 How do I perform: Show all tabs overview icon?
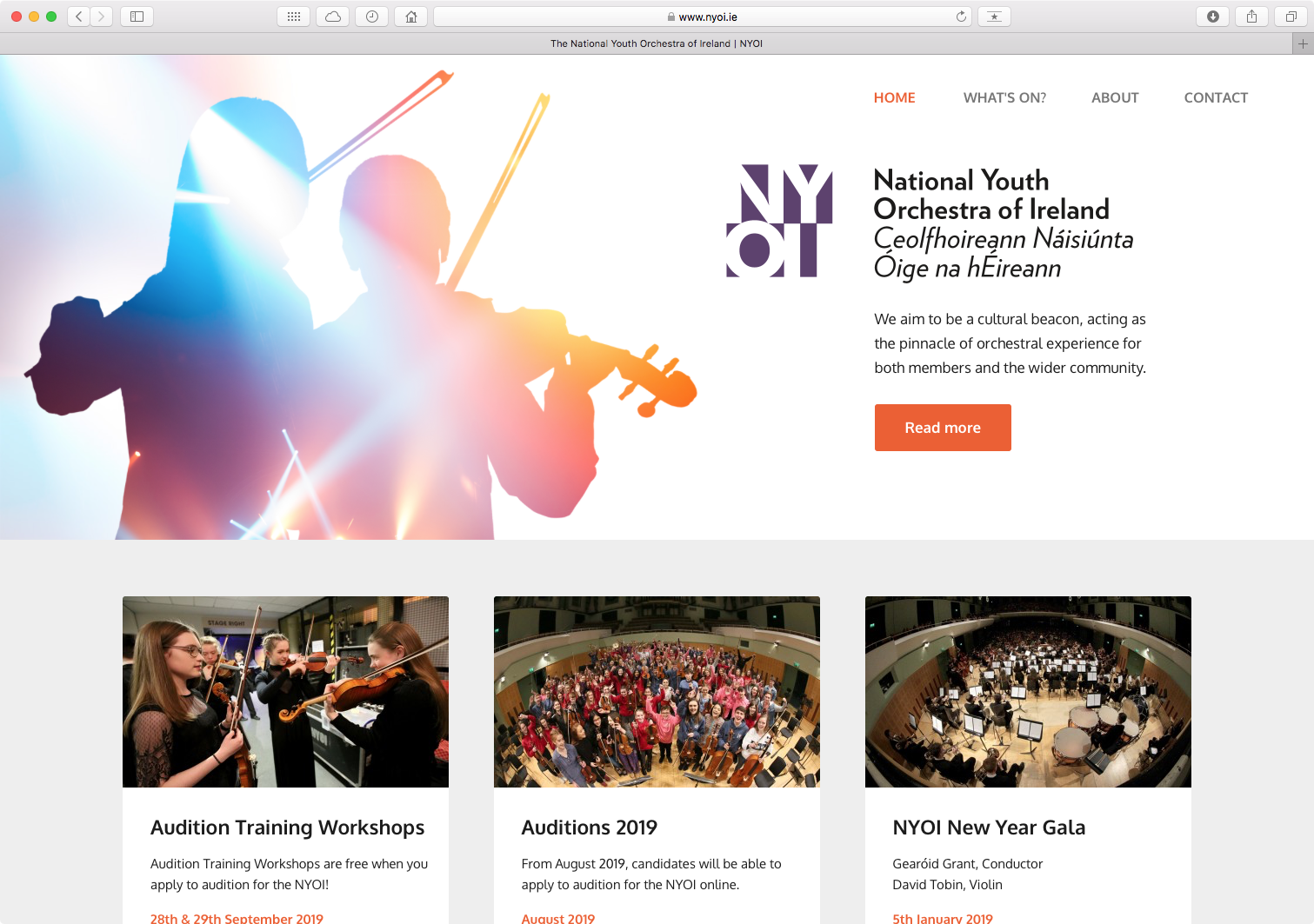(1291, 17)
